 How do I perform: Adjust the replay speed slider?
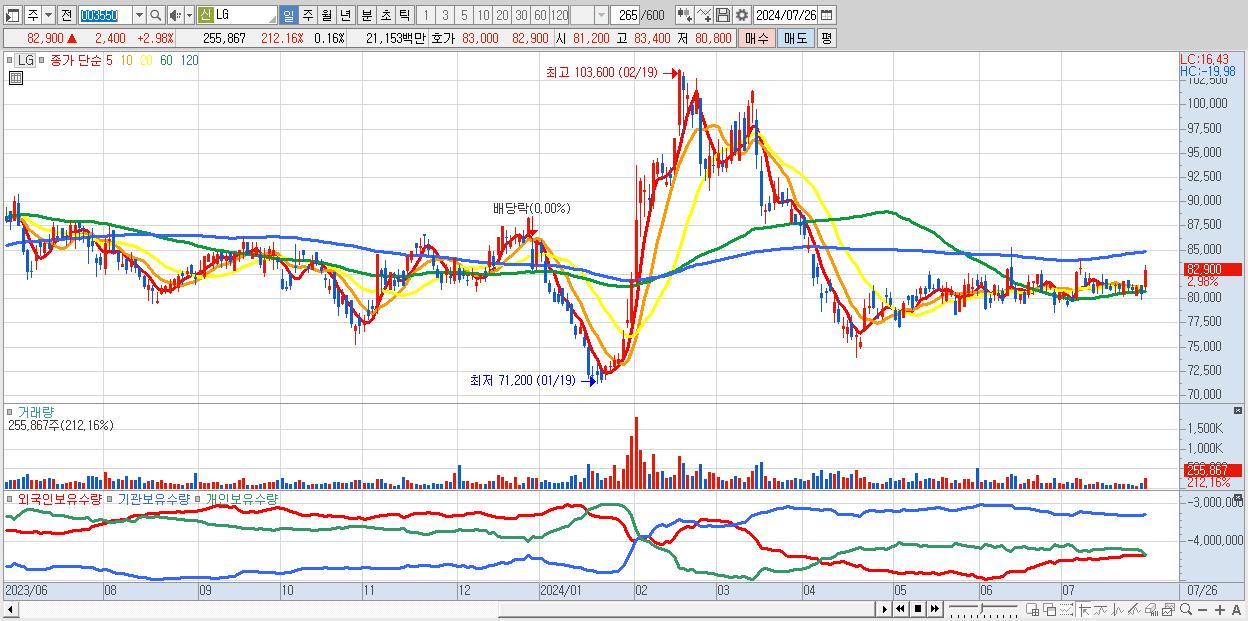(982, 608)
